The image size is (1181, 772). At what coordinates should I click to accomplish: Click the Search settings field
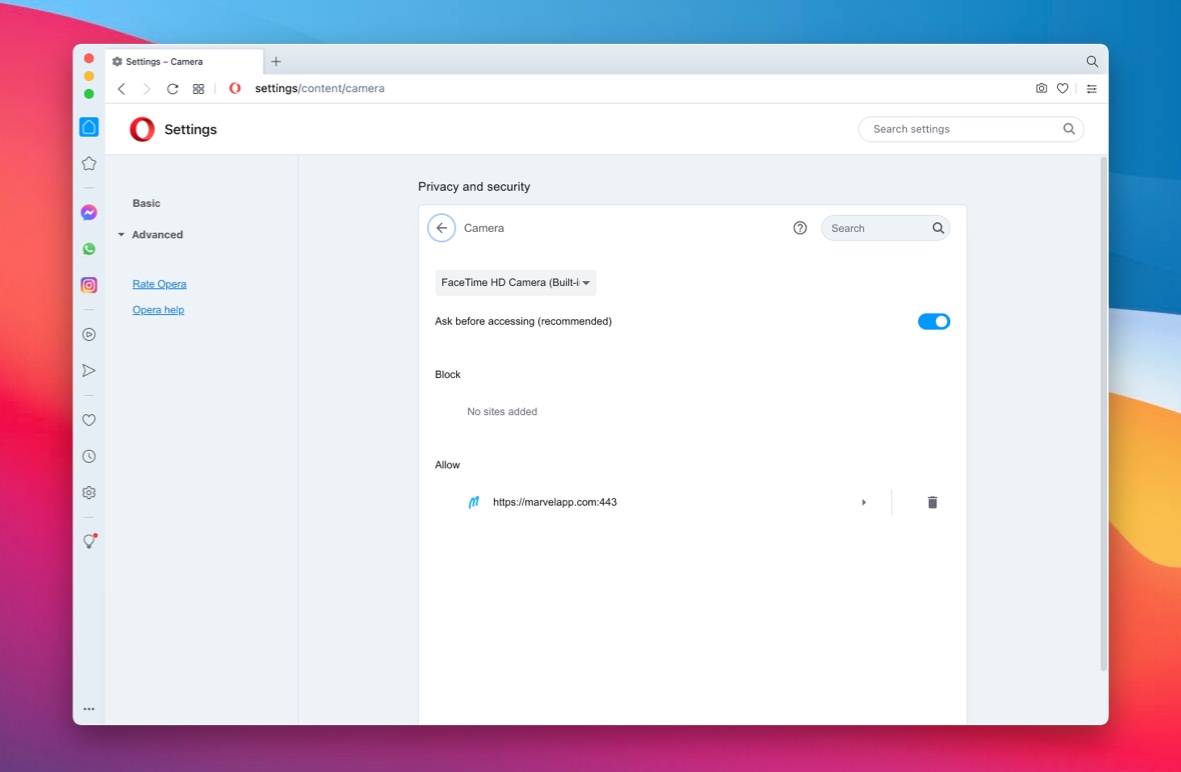(x=971, y=129)
